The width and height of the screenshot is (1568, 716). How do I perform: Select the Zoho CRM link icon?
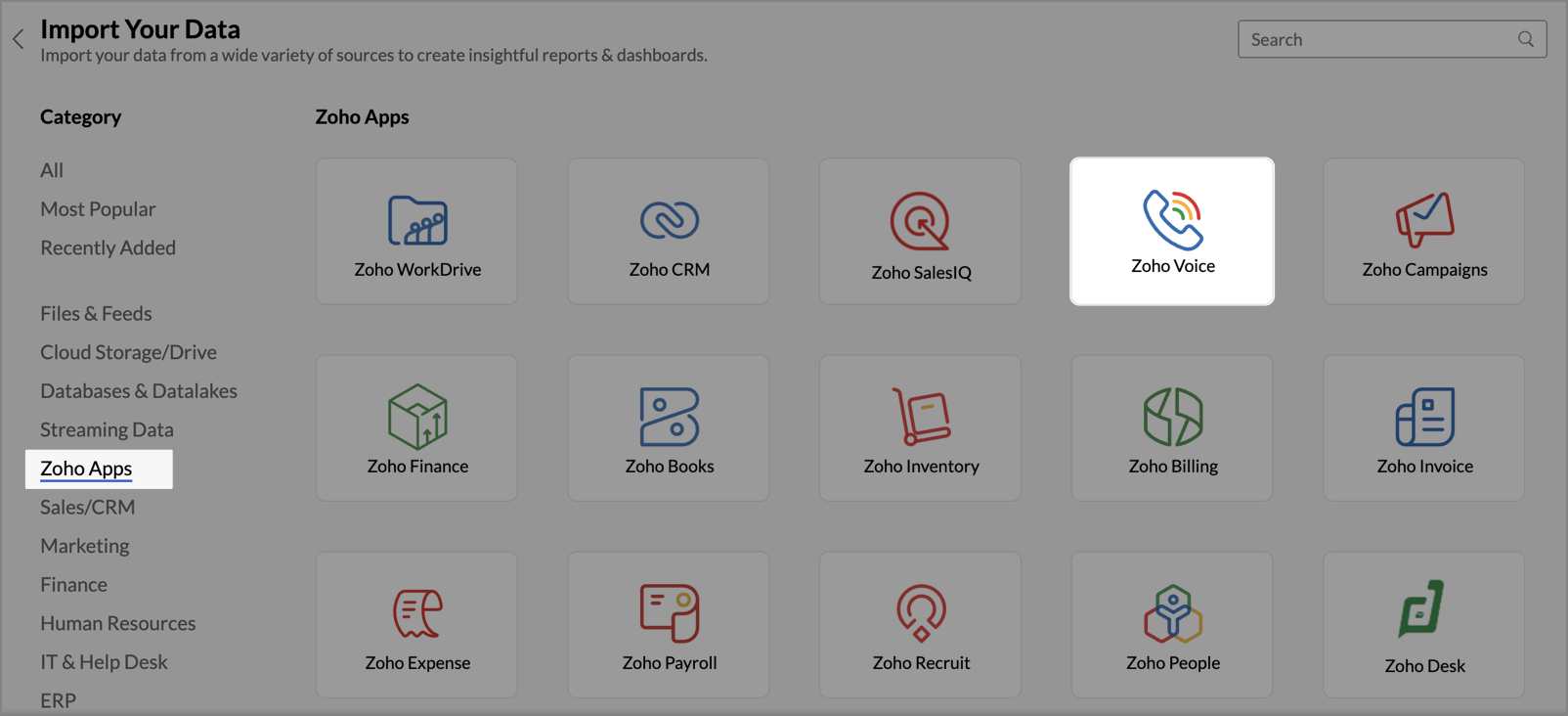[670, 220]
